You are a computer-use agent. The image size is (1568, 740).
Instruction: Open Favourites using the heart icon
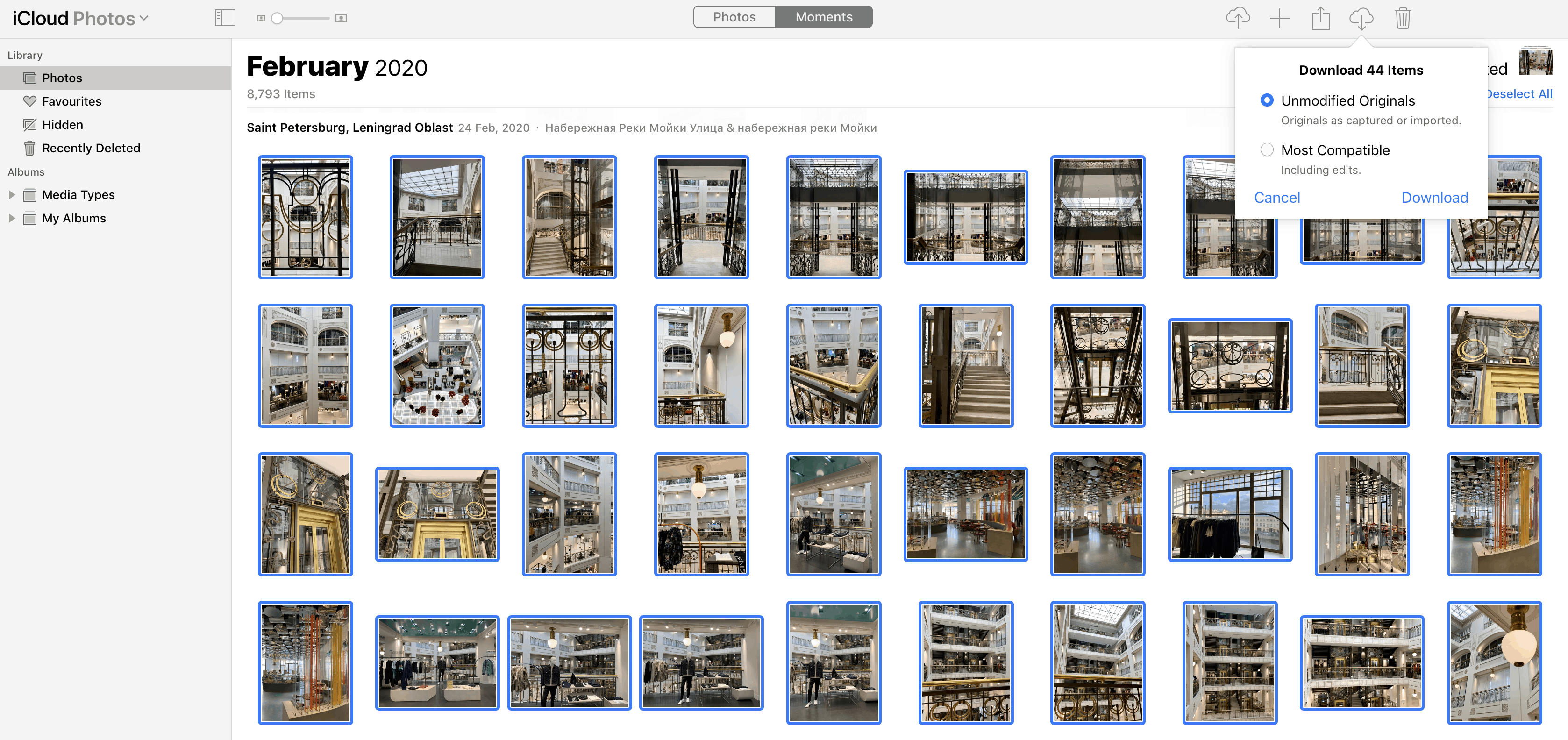[71, 101]
